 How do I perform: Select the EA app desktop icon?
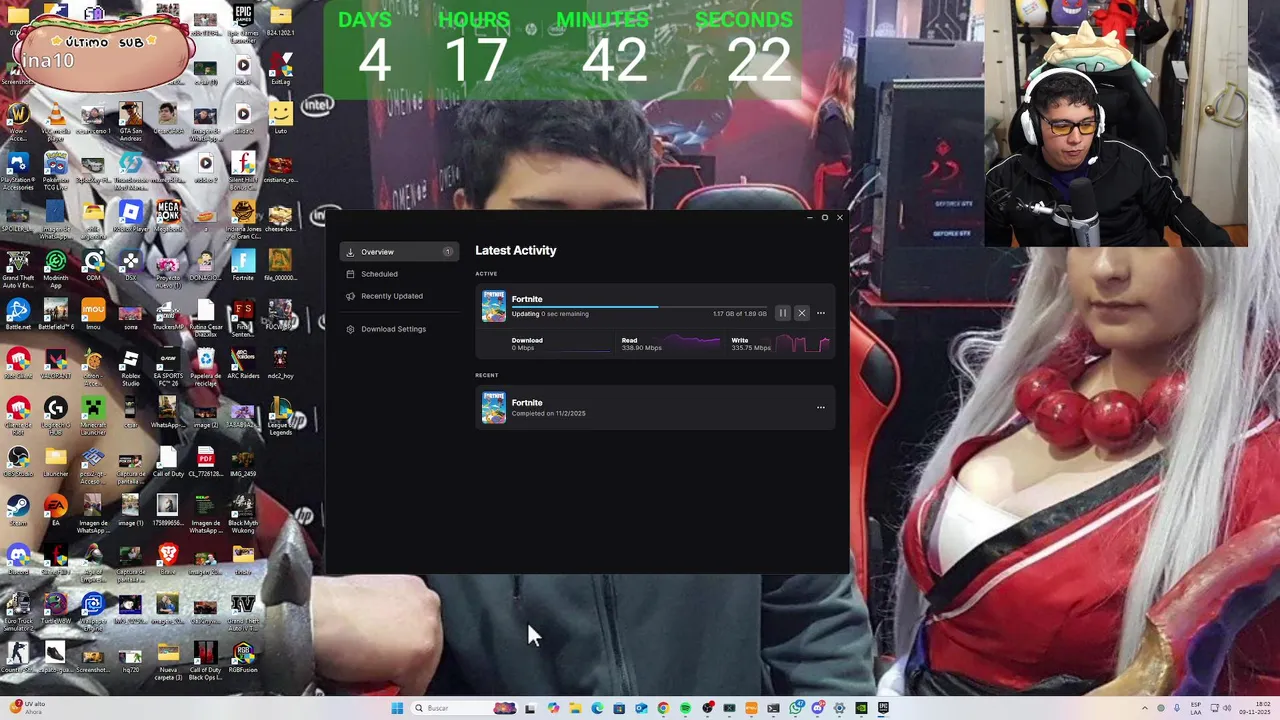pos(56,510)
